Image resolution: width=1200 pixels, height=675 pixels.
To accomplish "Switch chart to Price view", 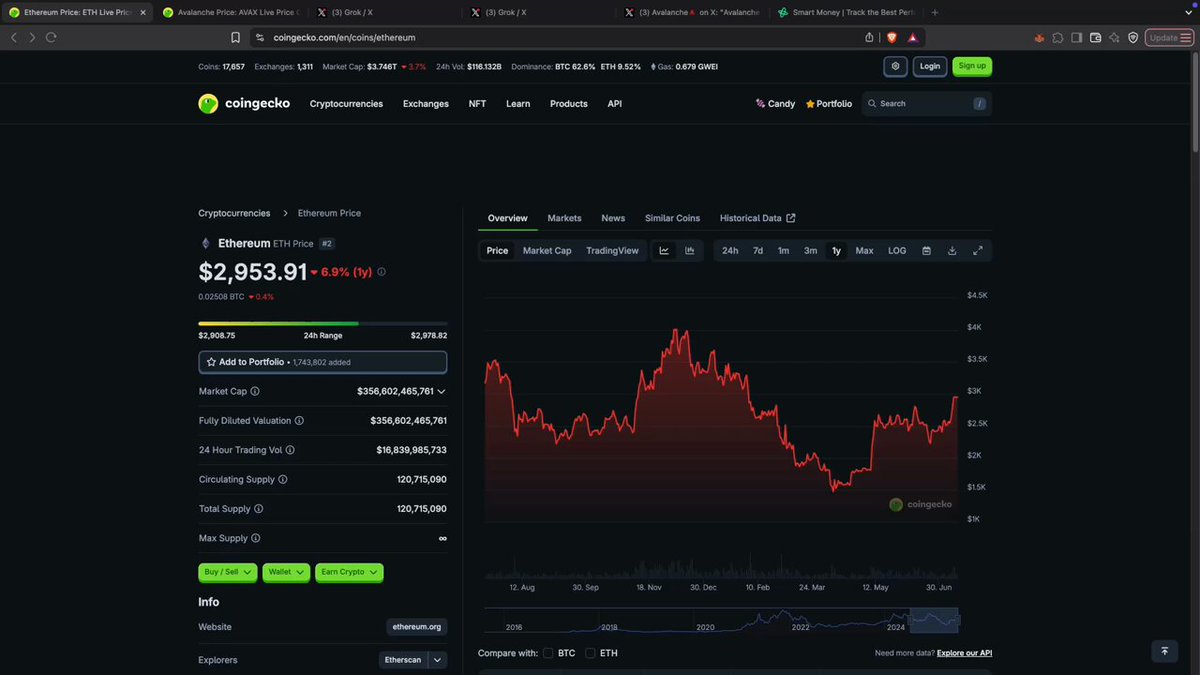I will click(x=497, y=250).
